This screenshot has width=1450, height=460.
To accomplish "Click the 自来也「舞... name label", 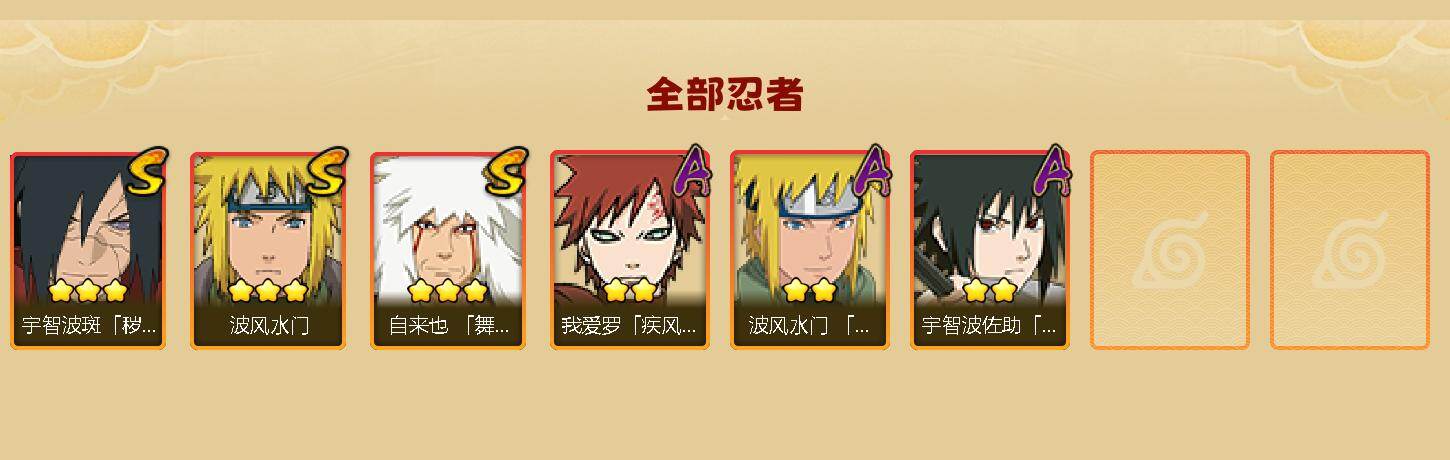I will point(449,326).
